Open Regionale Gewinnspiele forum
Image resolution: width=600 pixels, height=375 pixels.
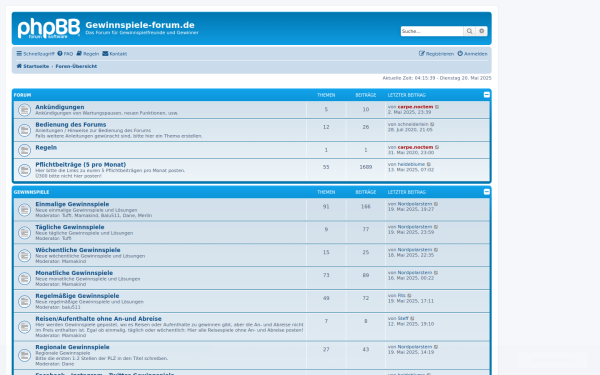(72, 347)
